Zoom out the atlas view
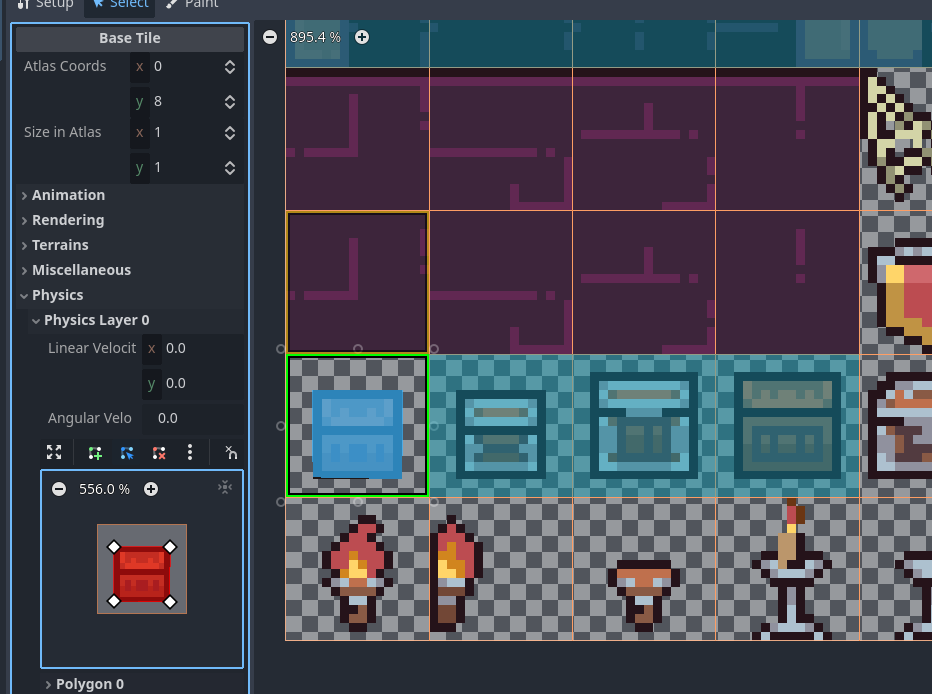 pos(270,37)
